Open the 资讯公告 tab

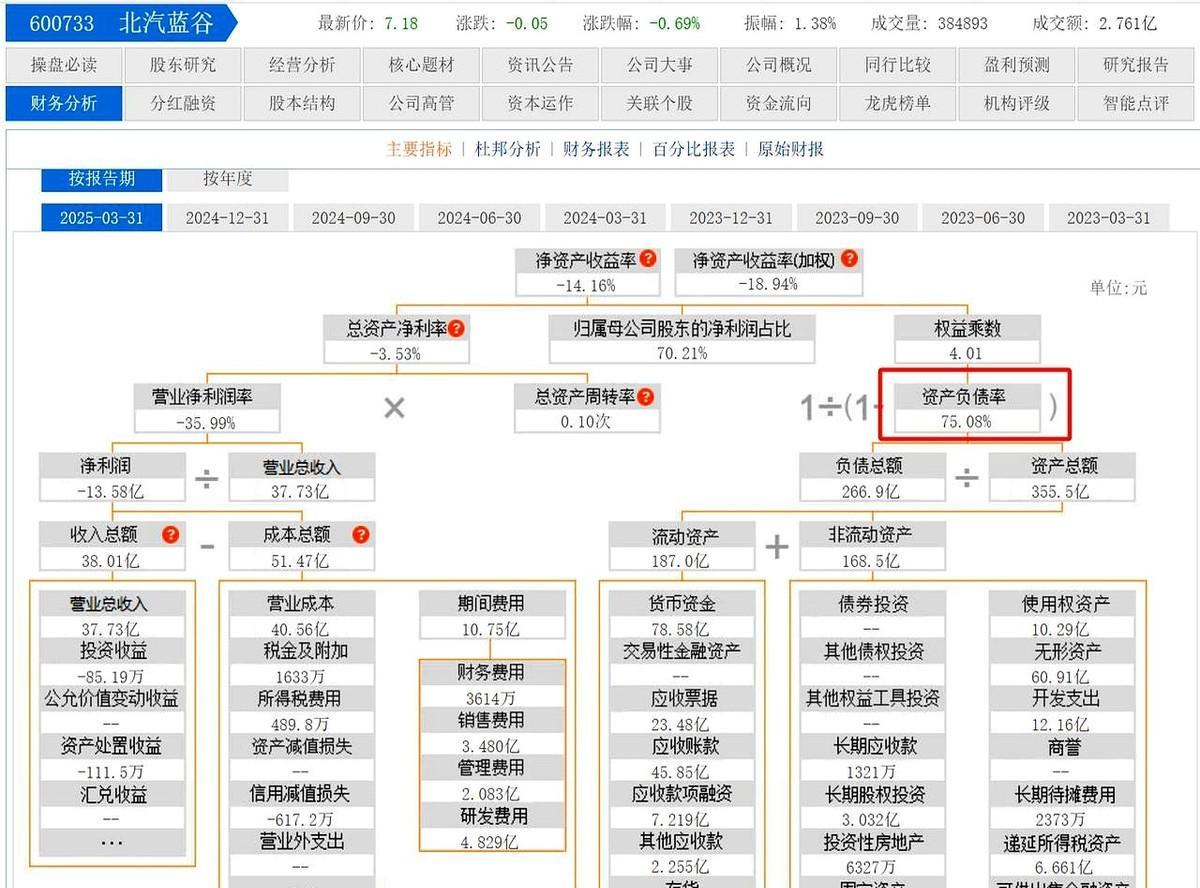pyautogui.click(x=540, y=65)
